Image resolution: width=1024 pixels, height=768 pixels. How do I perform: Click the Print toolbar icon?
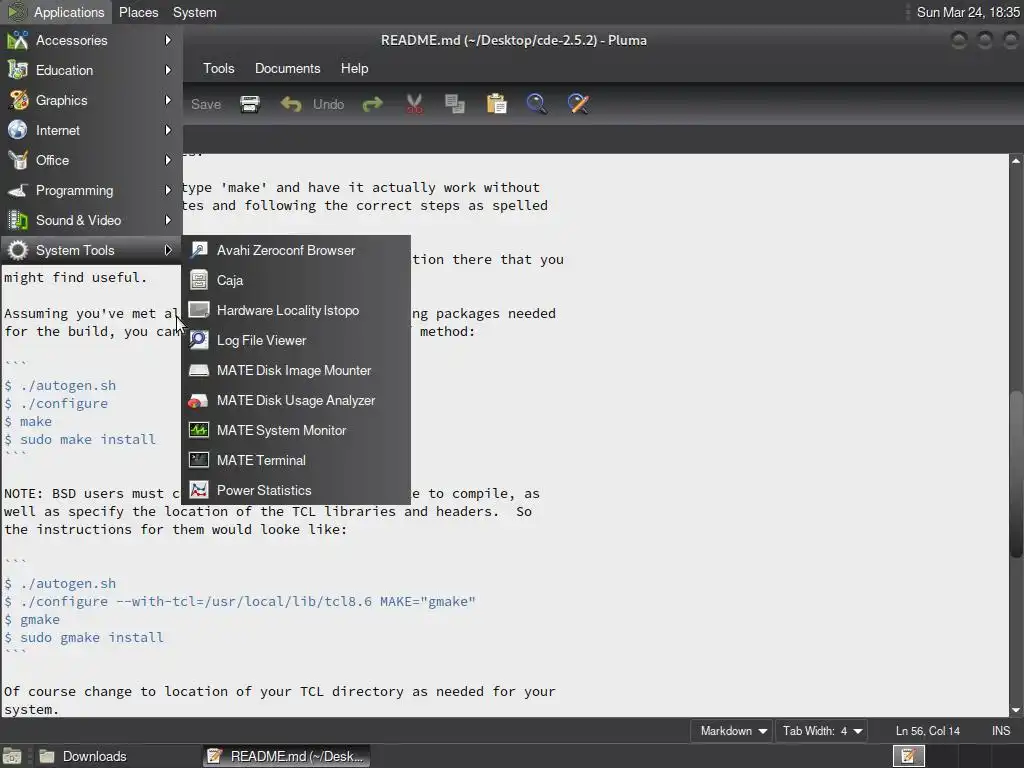click(249, 104)
